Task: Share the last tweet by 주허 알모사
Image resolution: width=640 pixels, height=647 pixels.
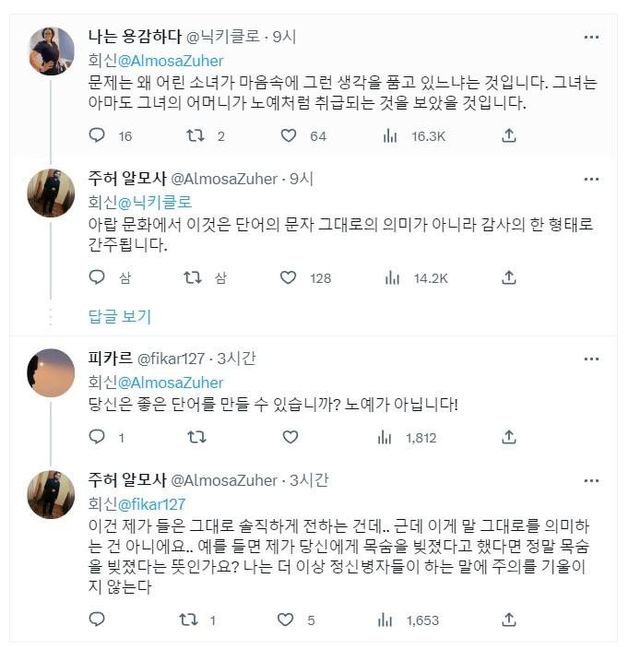Action: tap(509, 620)
